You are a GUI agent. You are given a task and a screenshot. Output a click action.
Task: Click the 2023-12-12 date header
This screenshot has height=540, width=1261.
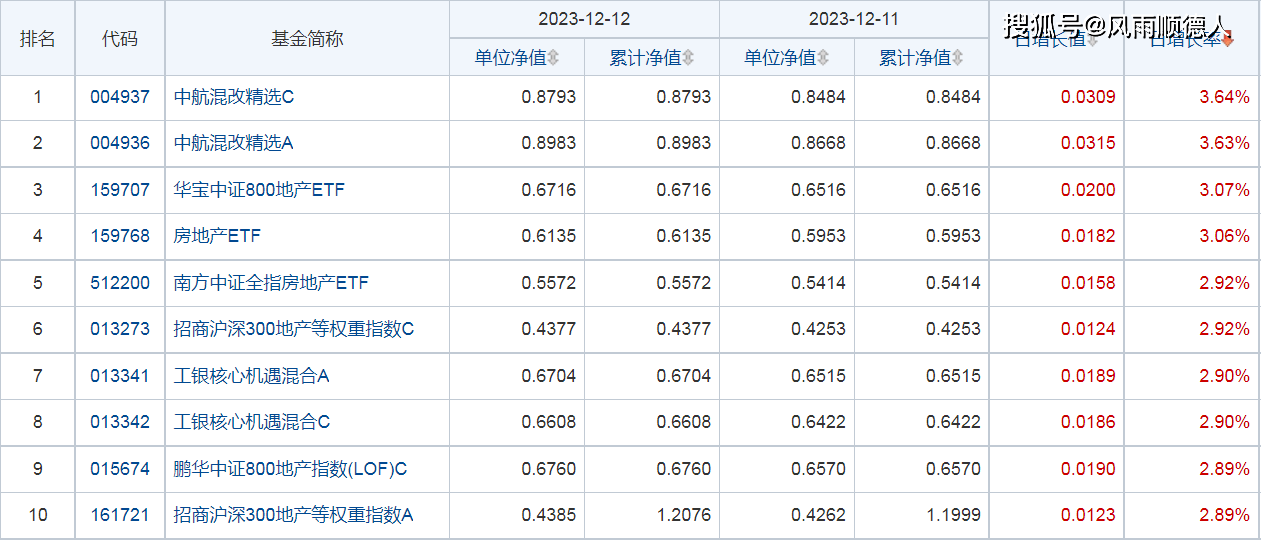(584, 19)
